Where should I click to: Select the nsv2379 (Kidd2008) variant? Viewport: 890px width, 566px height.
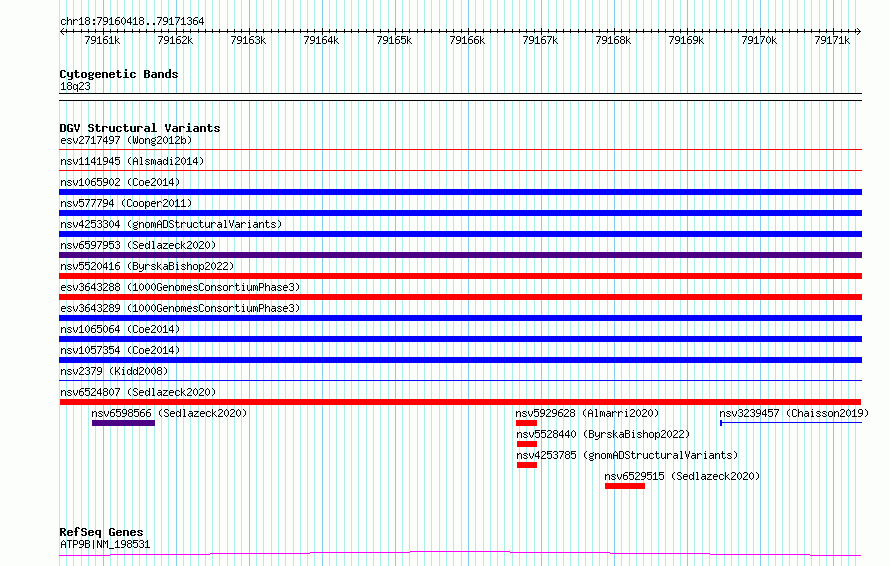[114, 371]
